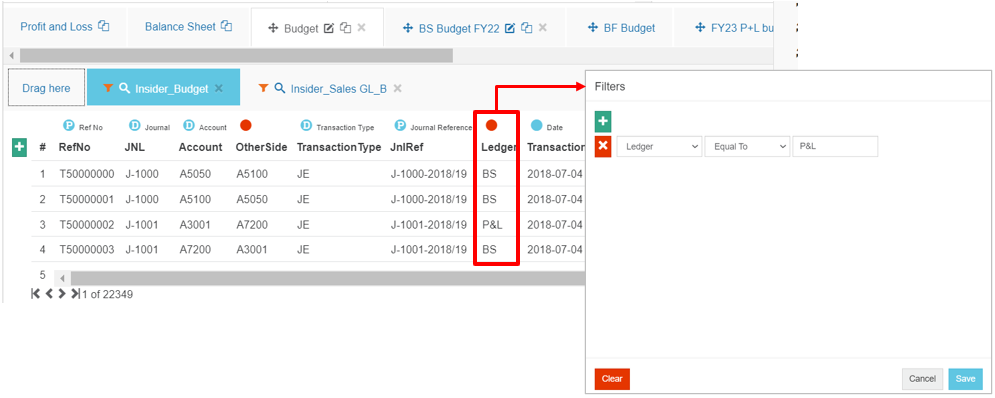The image size is (995, 398).
Task: Click the filter funnel icon on Insider_Budget
Action: (108, 88)
